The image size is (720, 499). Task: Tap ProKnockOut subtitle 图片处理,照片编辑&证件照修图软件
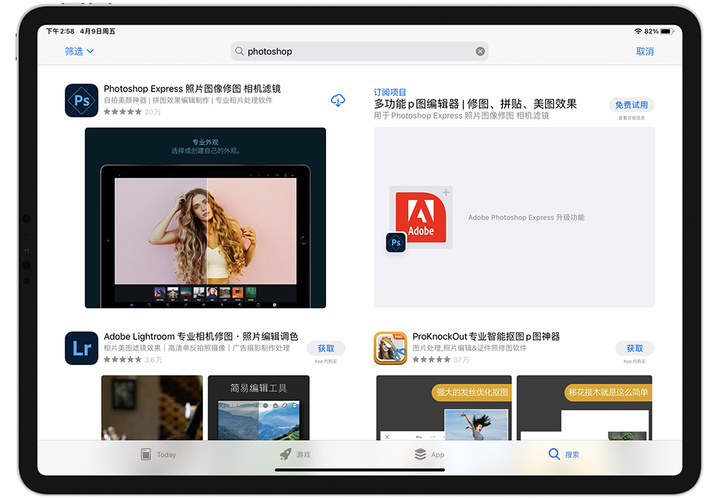469,348
